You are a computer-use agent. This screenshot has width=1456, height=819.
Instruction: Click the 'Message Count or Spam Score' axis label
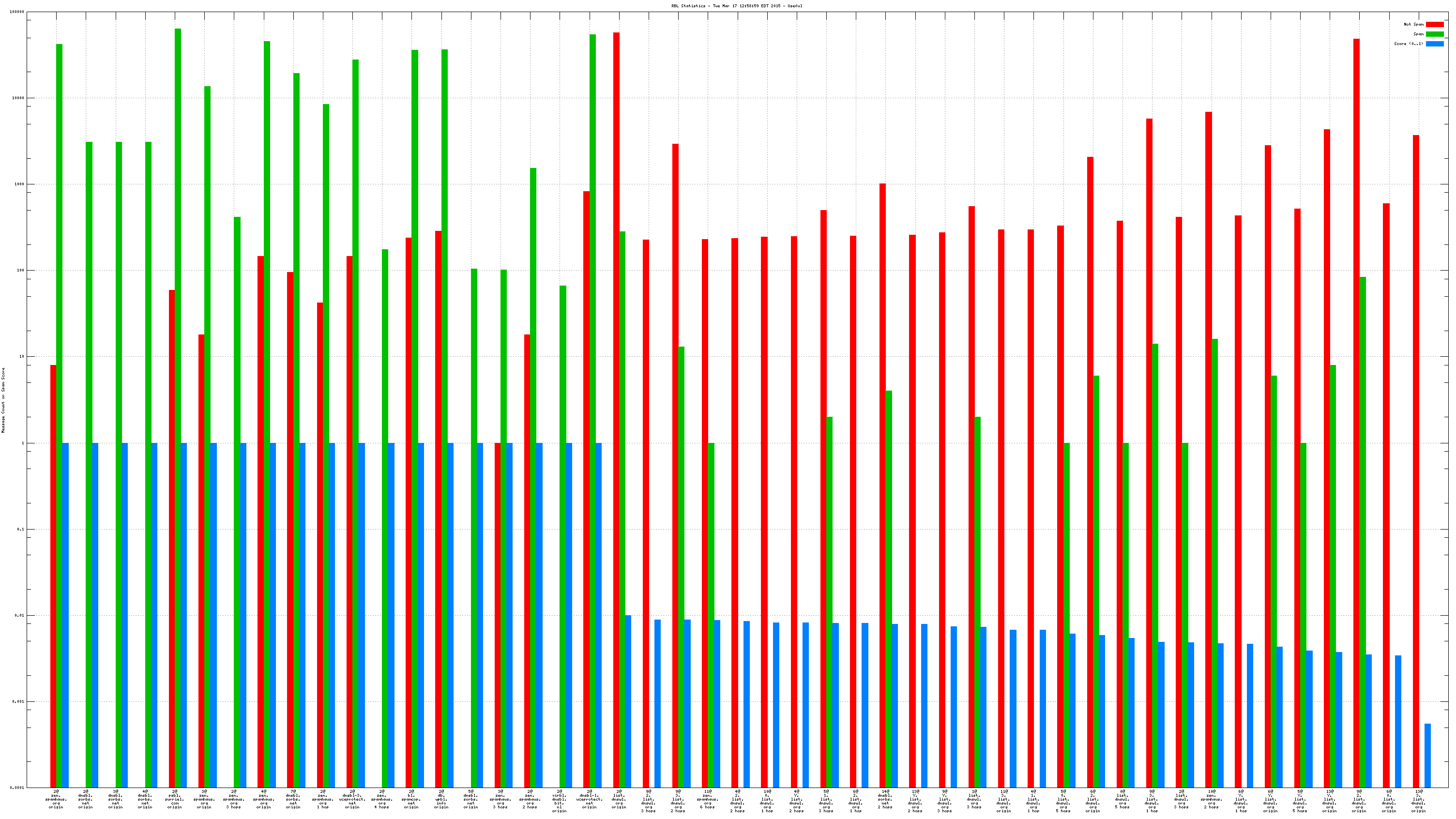[x=3, y=400]
